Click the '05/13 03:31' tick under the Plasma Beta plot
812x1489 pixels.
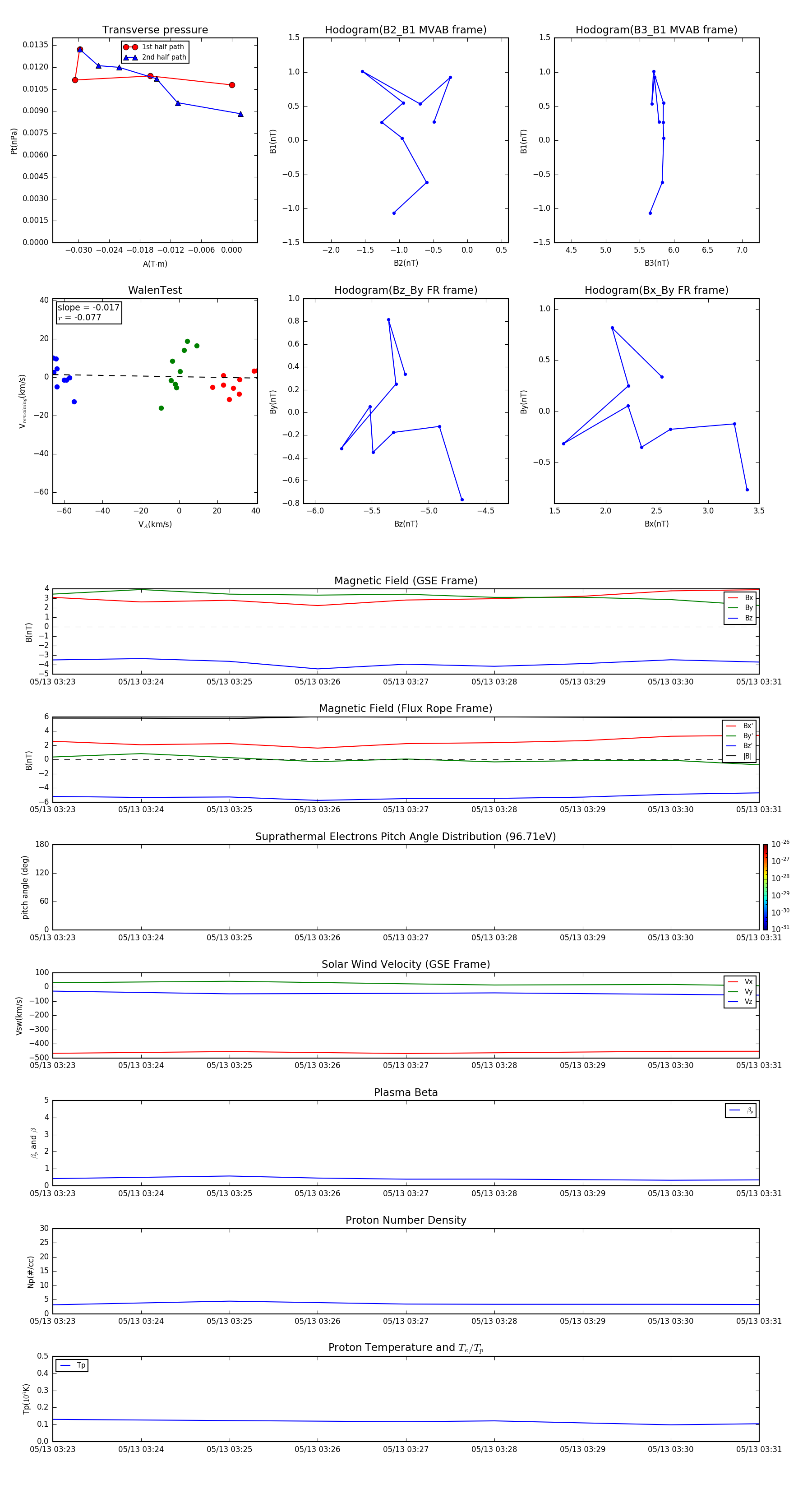pos(759,1193)
